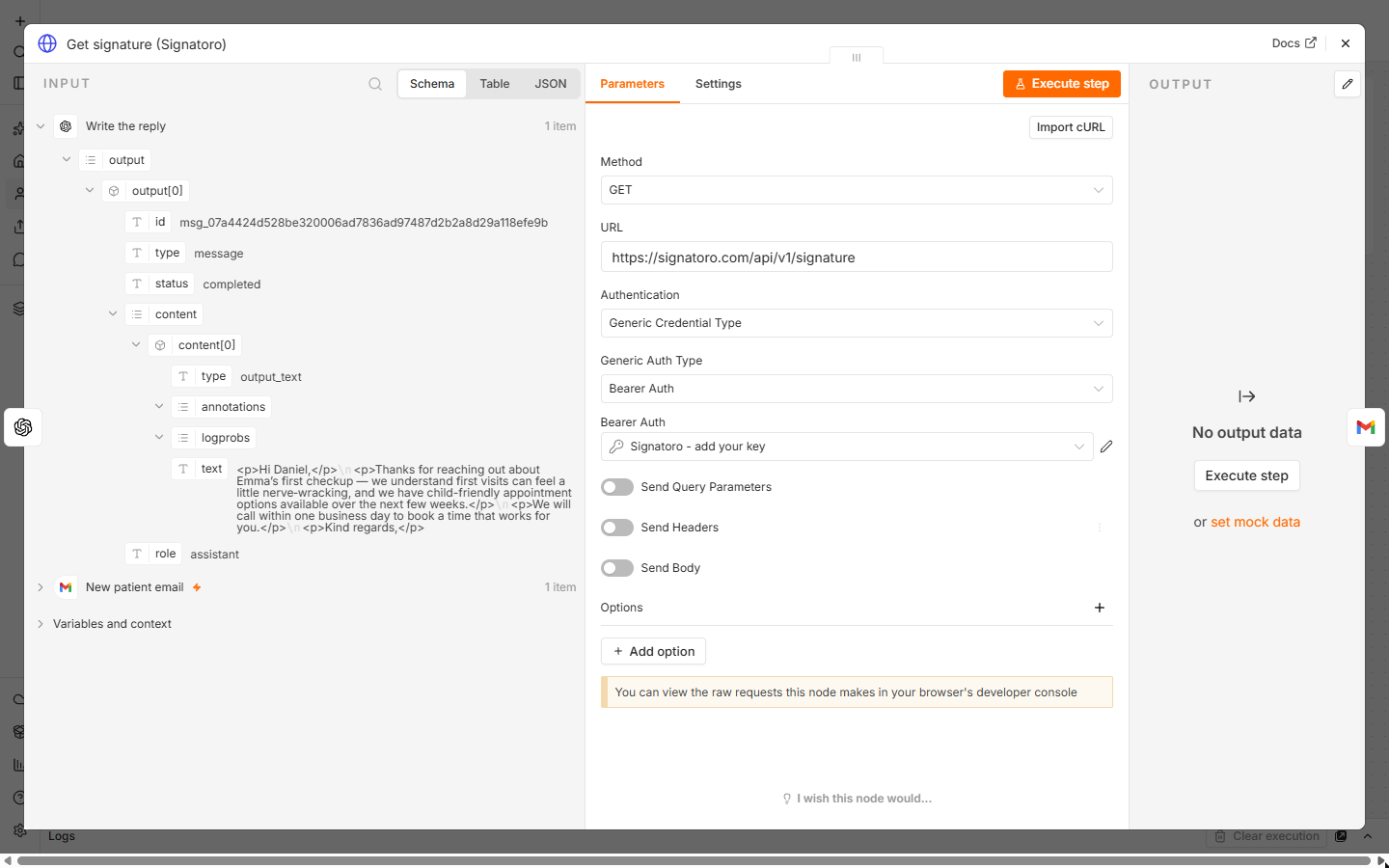Click the lightbulb icon by 'I wish this node would'
This screenshot has width=1389, height=868.
787,799
